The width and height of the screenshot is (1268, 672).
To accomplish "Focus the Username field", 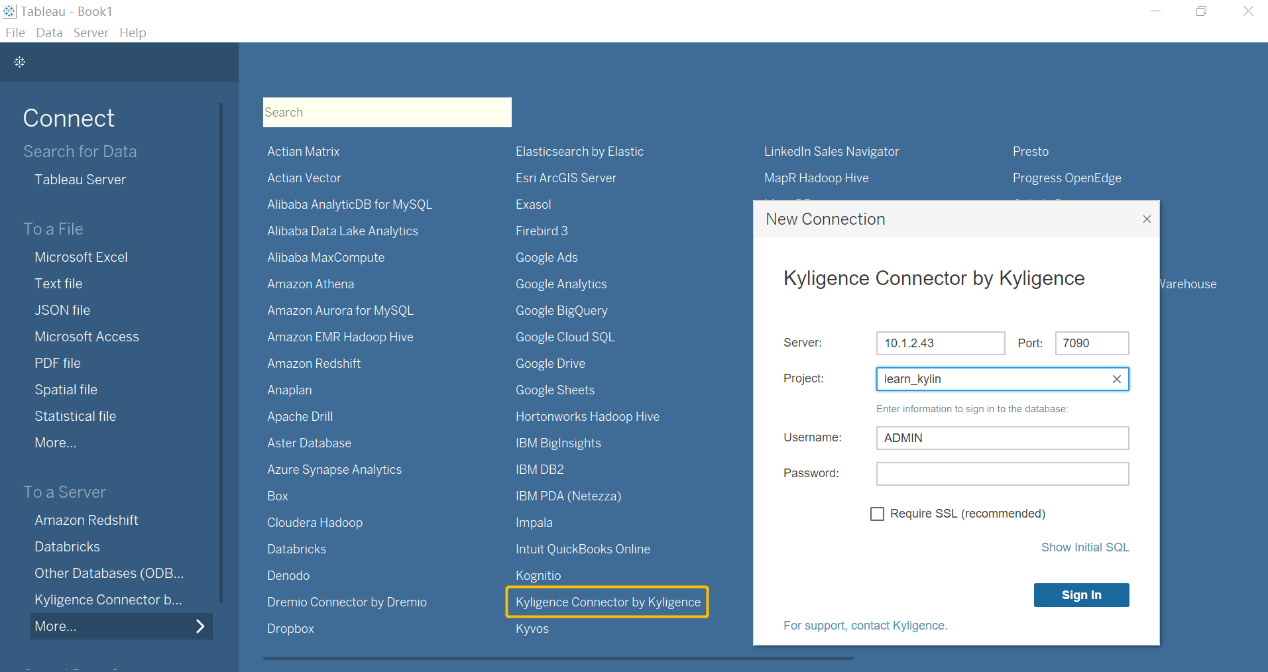I will 1002,438.
